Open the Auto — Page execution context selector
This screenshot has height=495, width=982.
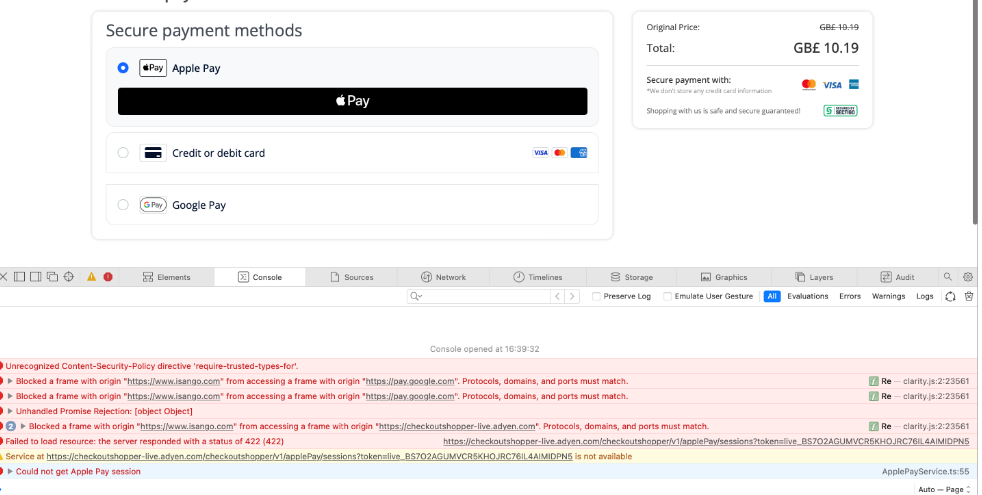944,489
